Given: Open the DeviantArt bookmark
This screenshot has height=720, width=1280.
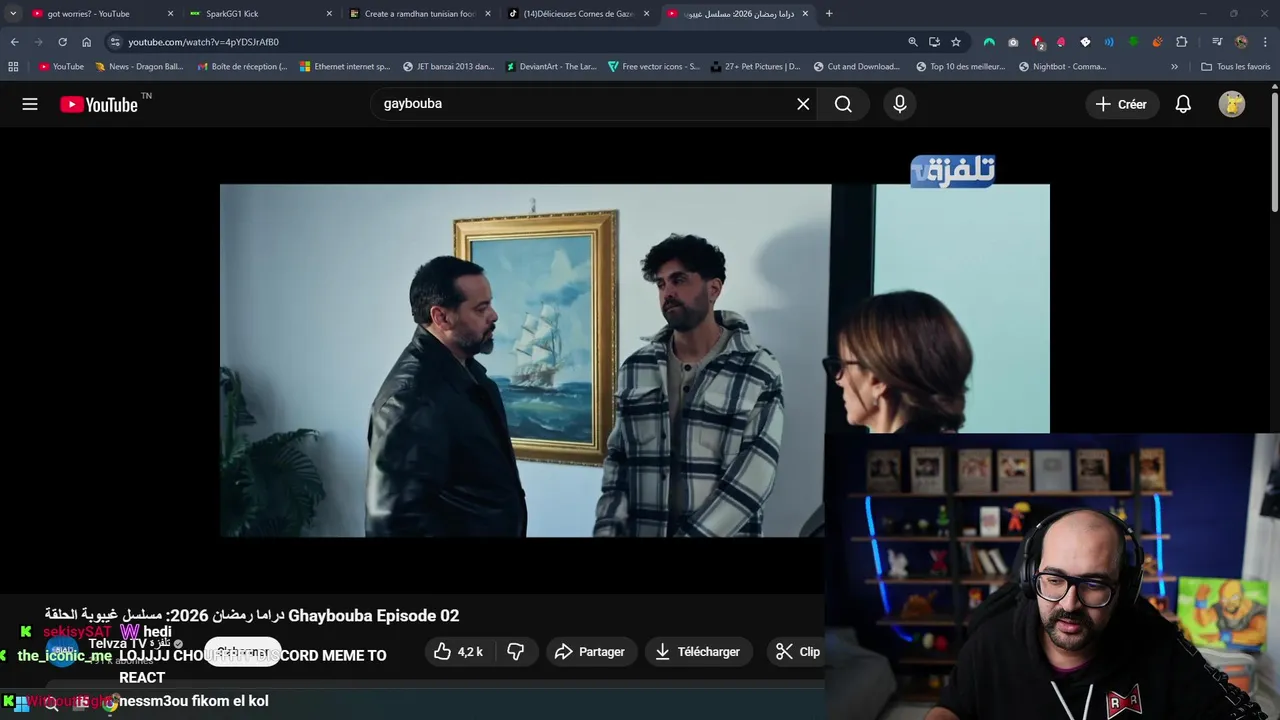Looking at the screenshot, I should 550,67.
